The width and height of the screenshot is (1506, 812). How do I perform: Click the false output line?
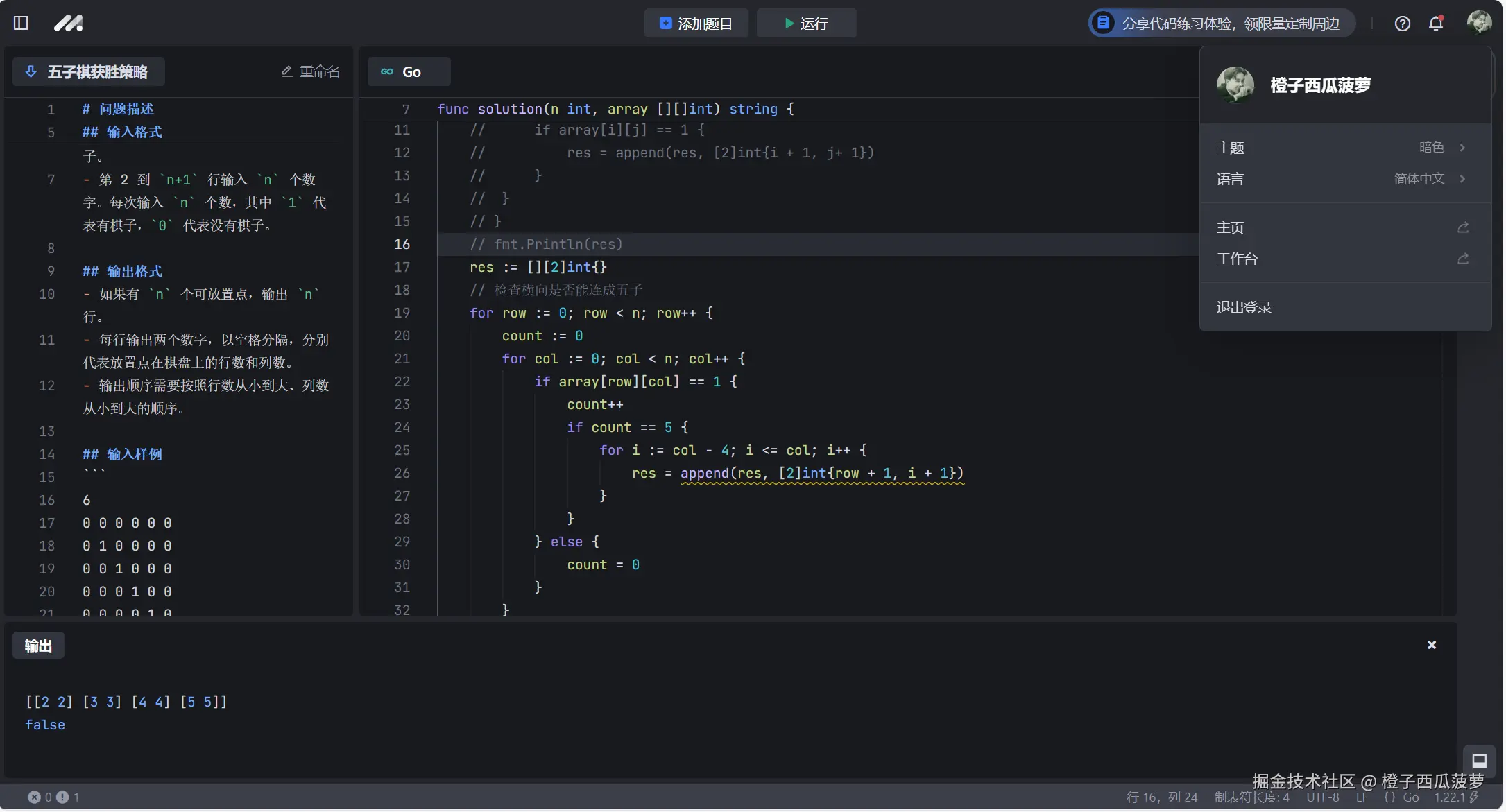45,725
